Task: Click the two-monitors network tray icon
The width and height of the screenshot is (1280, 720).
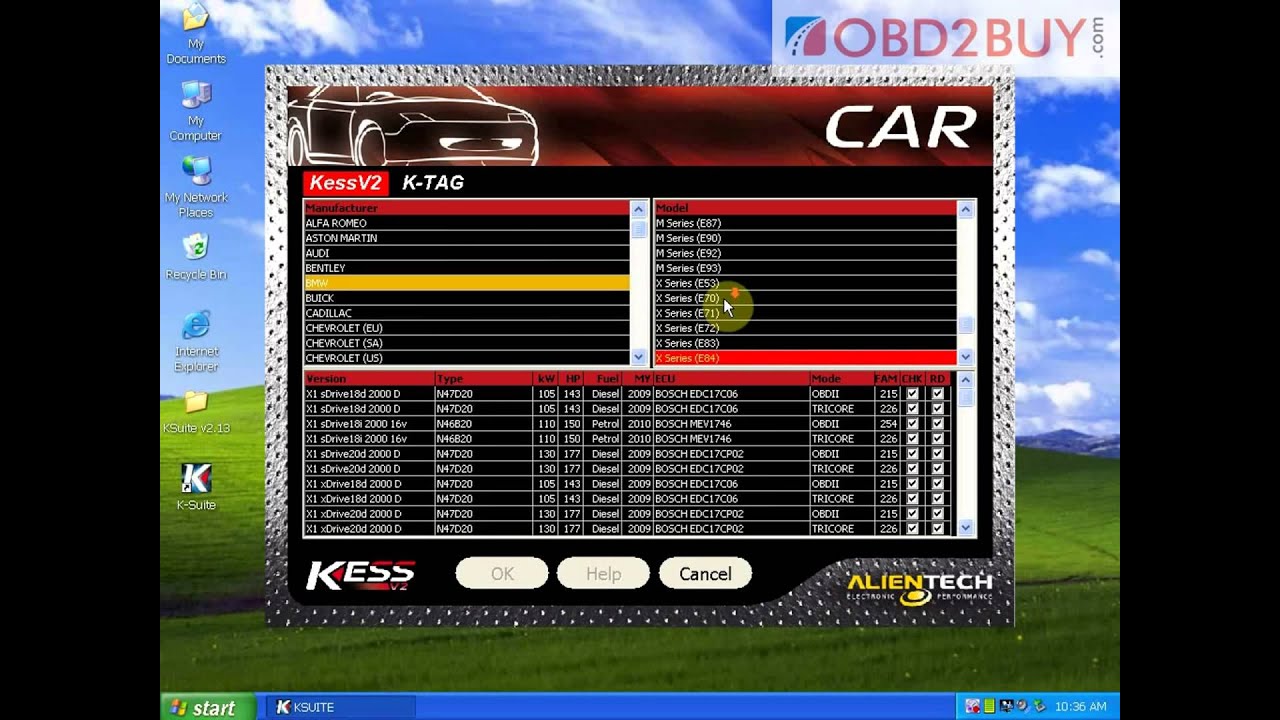Action: pyautogui.click(x=1005, y=707)
